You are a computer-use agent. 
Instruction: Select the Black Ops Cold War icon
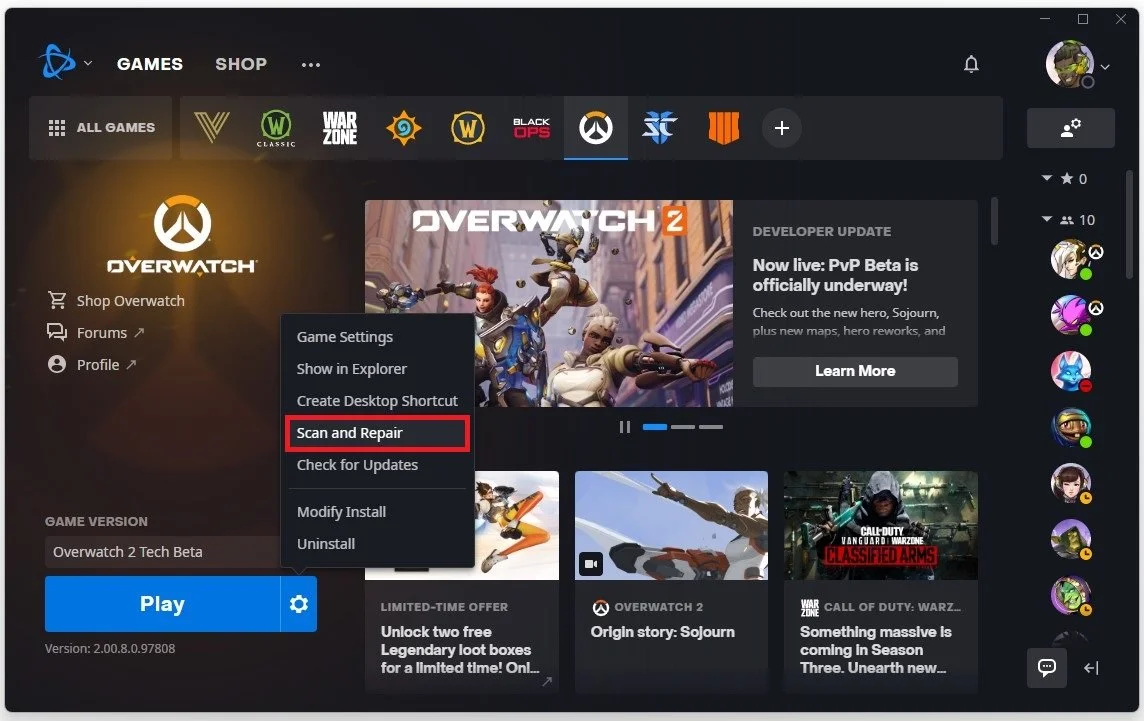click(532, 128)
